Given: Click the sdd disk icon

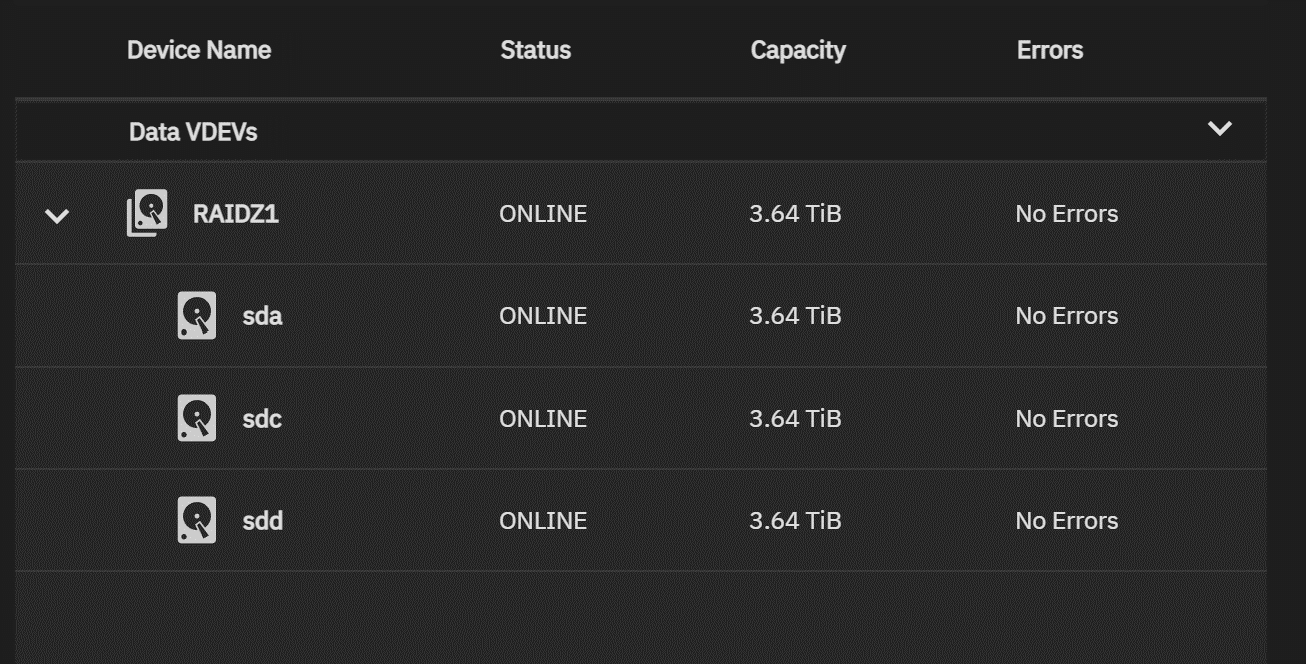Looking at the screenshot, I should (x=197, y=521).
